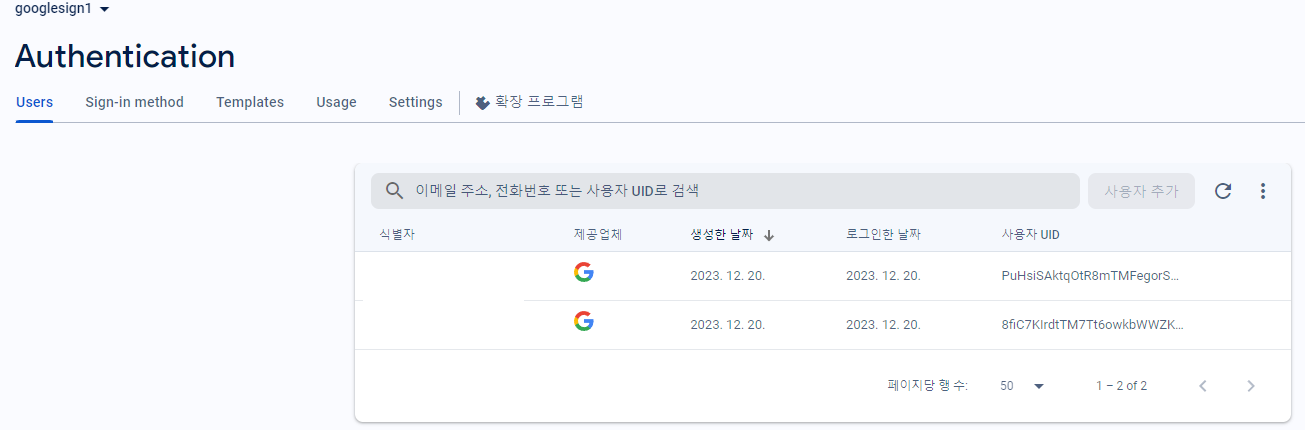The width and height of the screenshot is (1305, 430).
Task: Click the 사용자 추가 button
Action: (1141, 191)
